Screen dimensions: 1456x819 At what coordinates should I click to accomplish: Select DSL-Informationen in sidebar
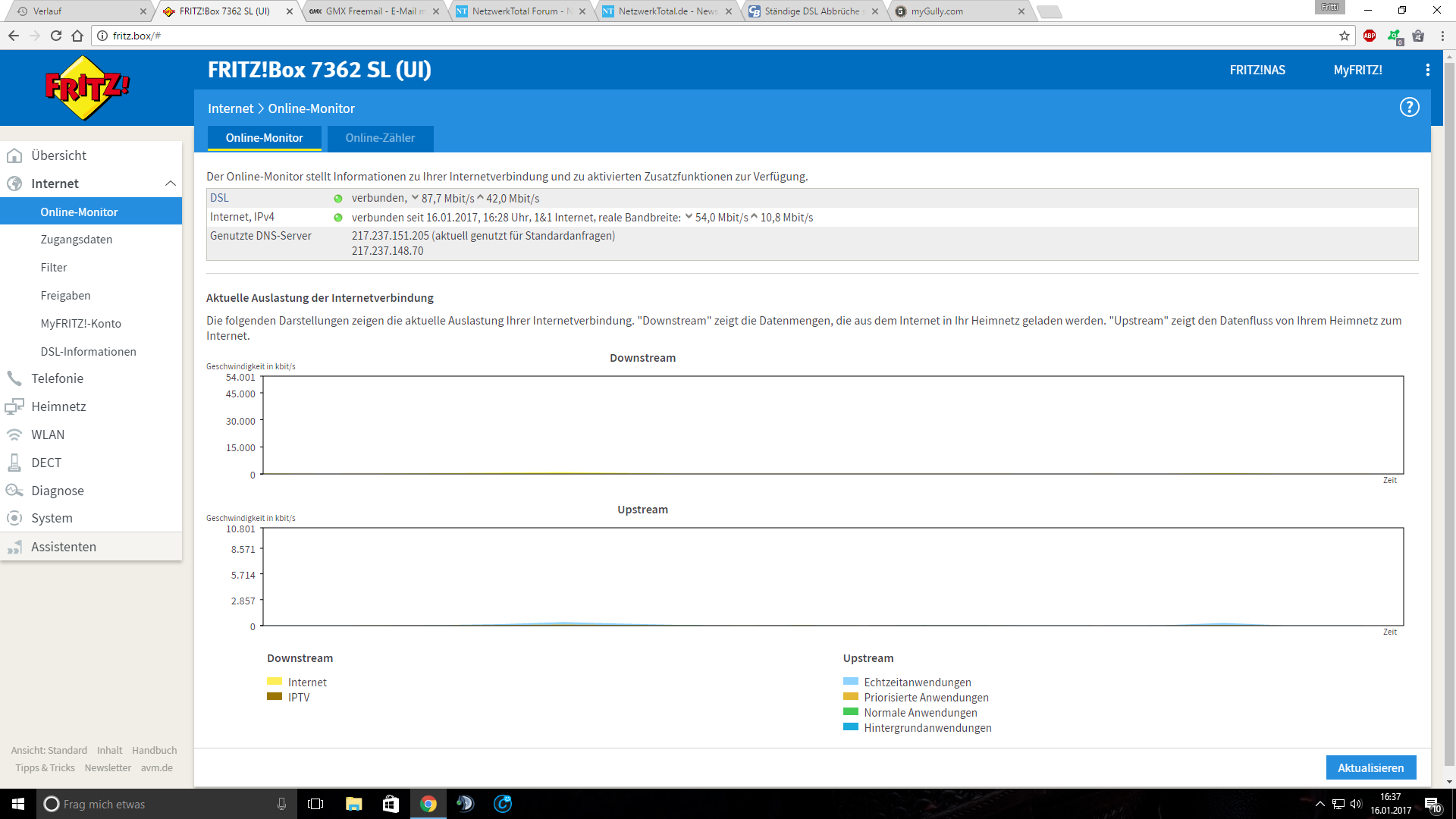point(88,352)
